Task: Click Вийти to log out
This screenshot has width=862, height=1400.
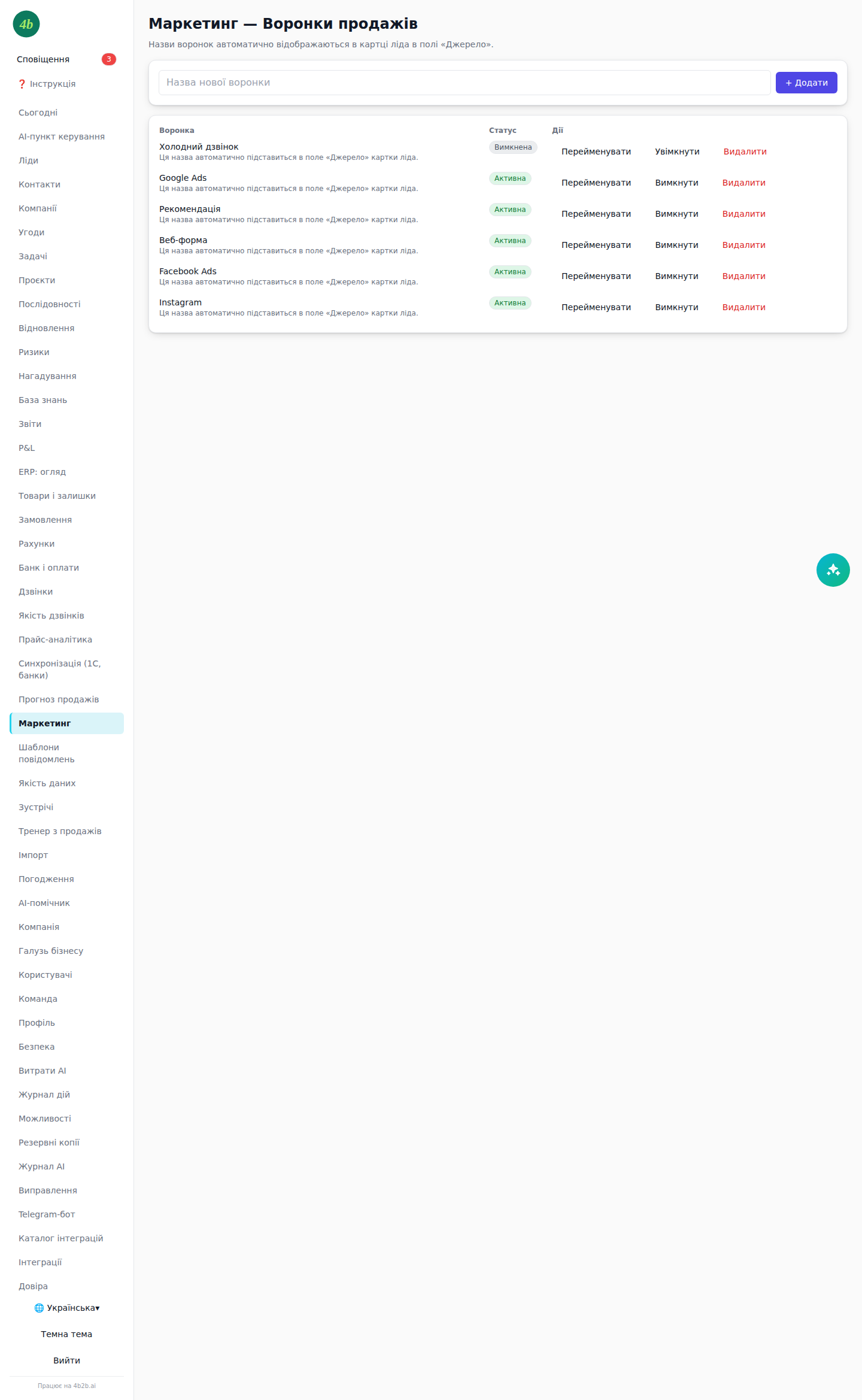Action: pyautogui.click(x=66, y=1360)
